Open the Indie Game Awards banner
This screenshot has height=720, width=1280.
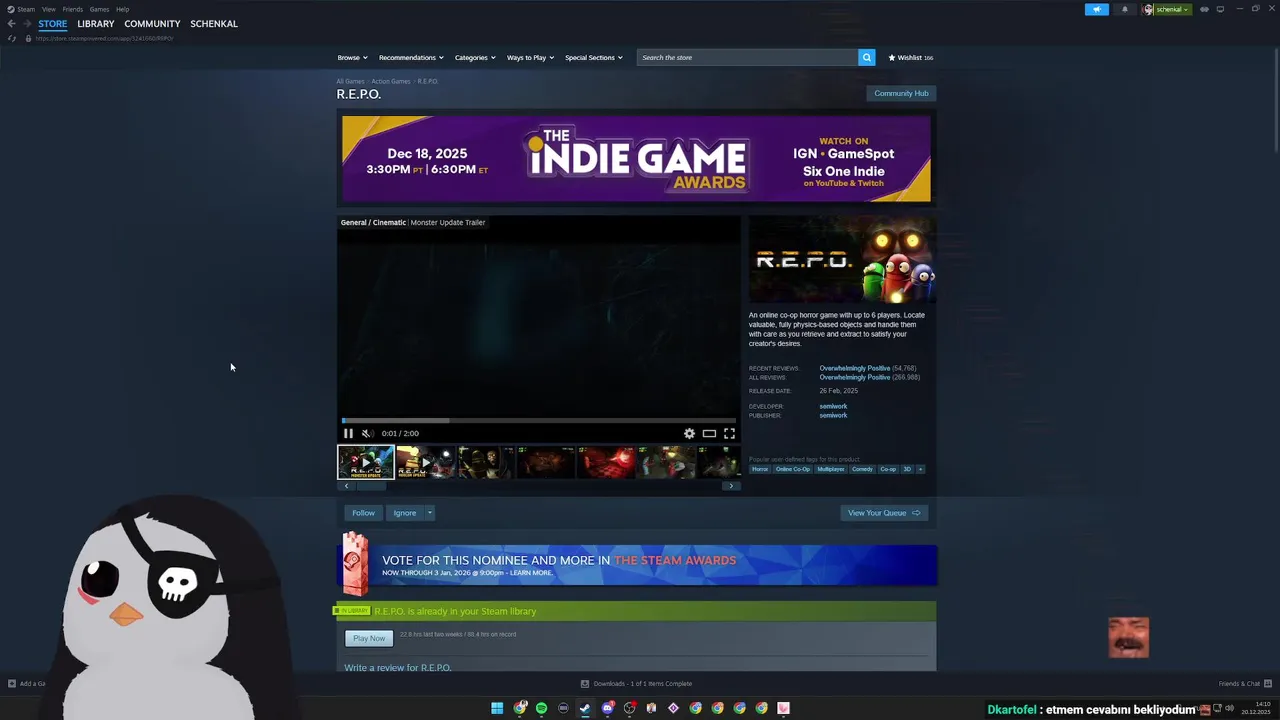click(x=636, y=159)
